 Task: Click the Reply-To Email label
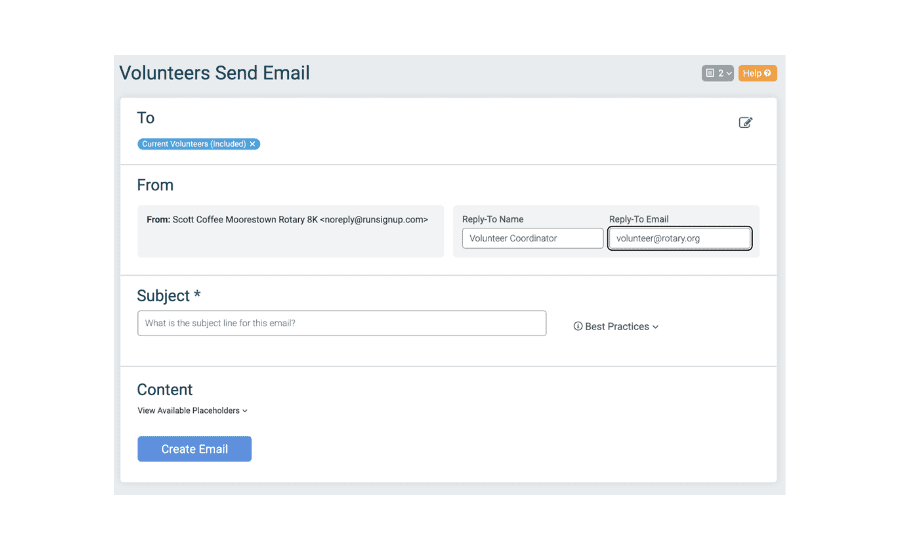pyautogui.click(x=639, y=219)
